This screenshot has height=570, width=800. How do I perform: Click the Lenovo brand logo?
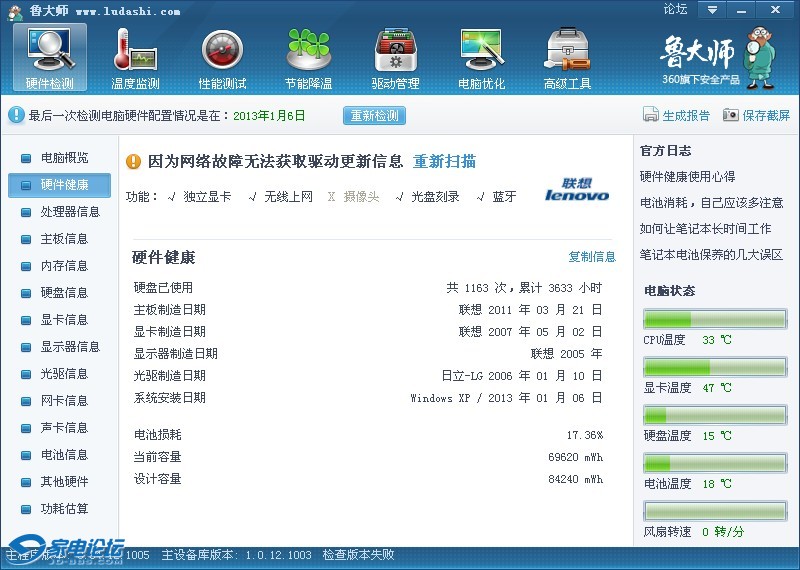(577, 190)
